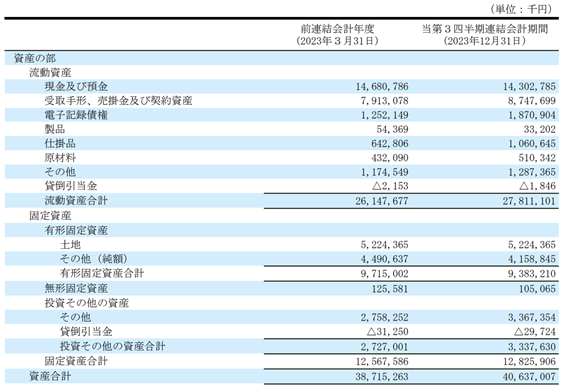Select value 1,174,549 in その他 row
The width and height of the screenshot is (565, 386).
[384, 172]
